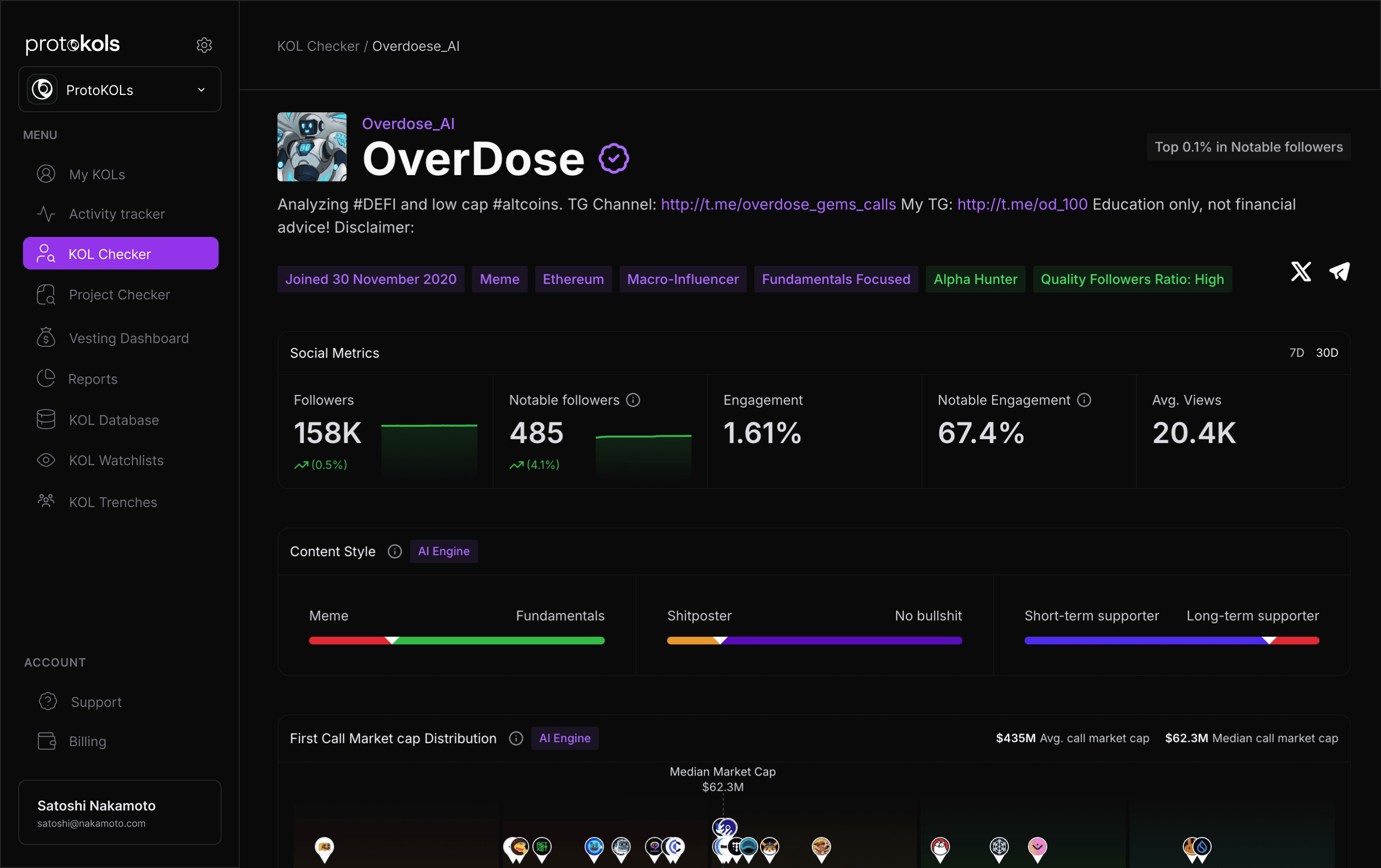Click the Shitposter–No bullshit slider marker
The image size is (1381, 868).
tap(720, 640)
